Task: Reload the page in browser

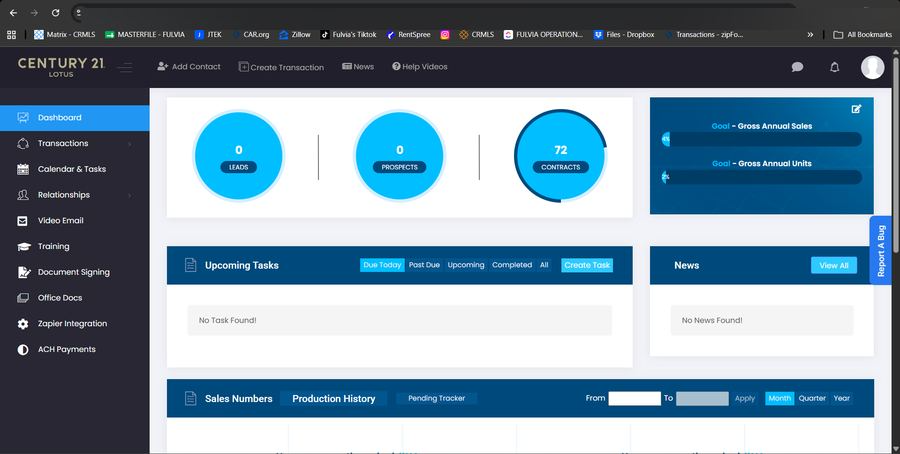Action: point(55,13)
